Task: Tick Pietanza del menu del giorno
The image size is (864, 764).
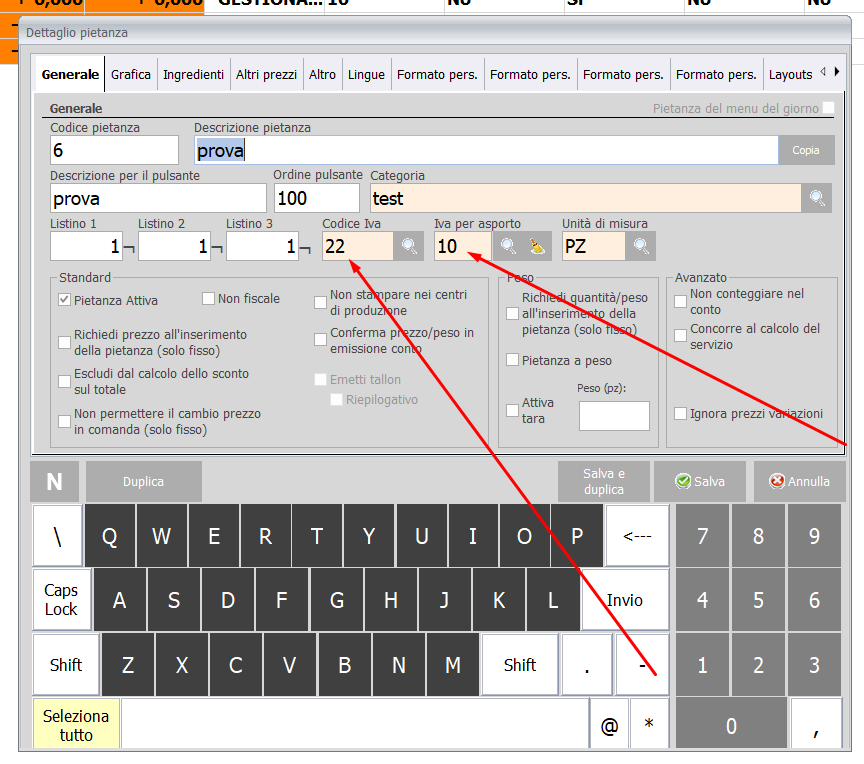Action: tap(829, 108)
